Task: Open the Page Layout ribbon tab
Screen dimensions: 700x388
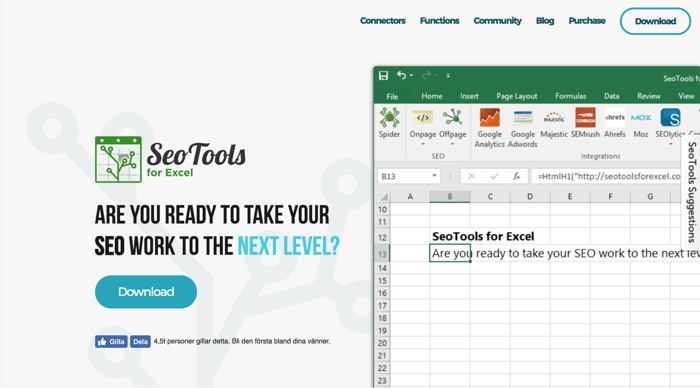Action: (517, 96)
